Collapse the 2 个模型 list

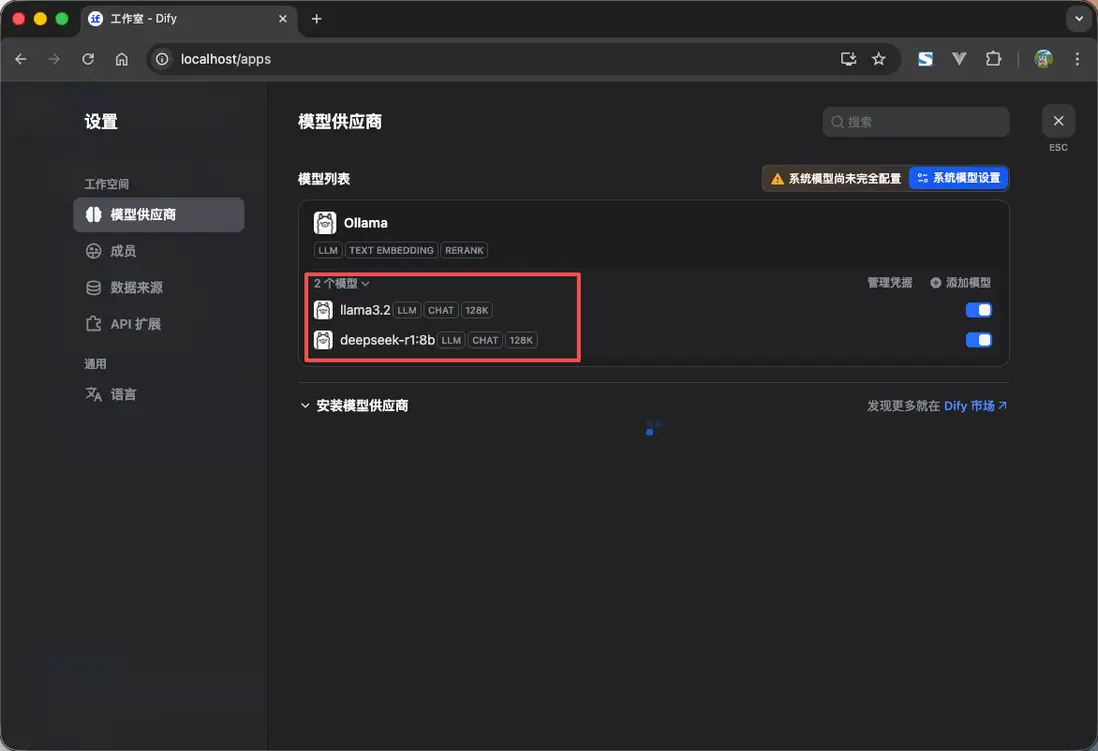click(340, 283)
